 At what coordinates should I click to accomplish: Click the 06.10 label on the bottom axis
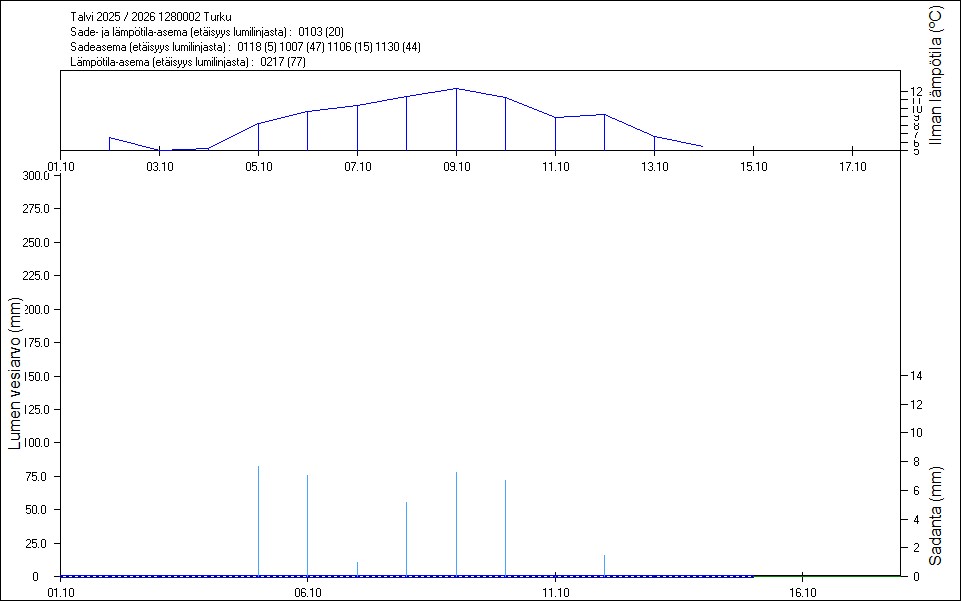[307, 592]
